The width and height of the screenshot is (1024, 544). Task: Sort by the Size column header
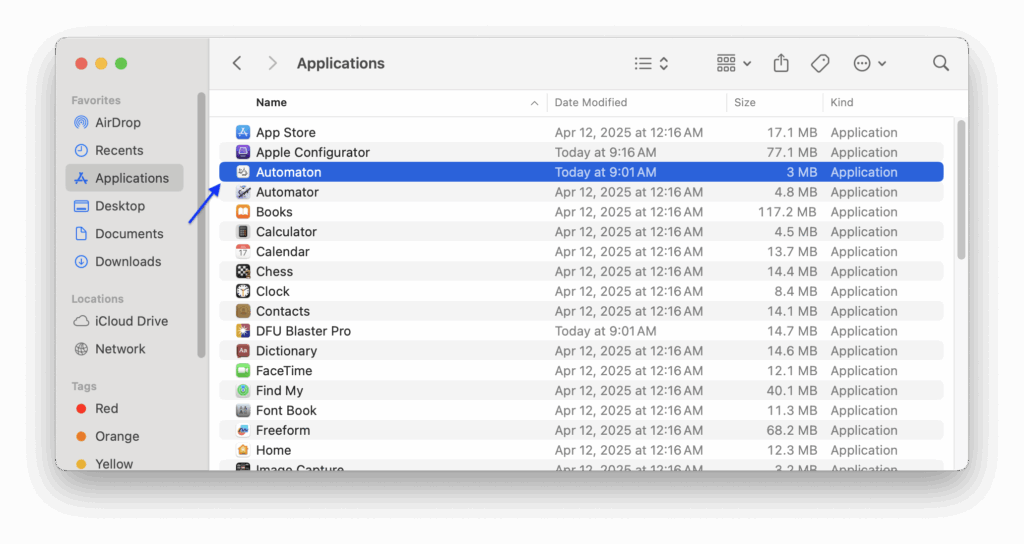pyautogui.click(x=744, y=103)
